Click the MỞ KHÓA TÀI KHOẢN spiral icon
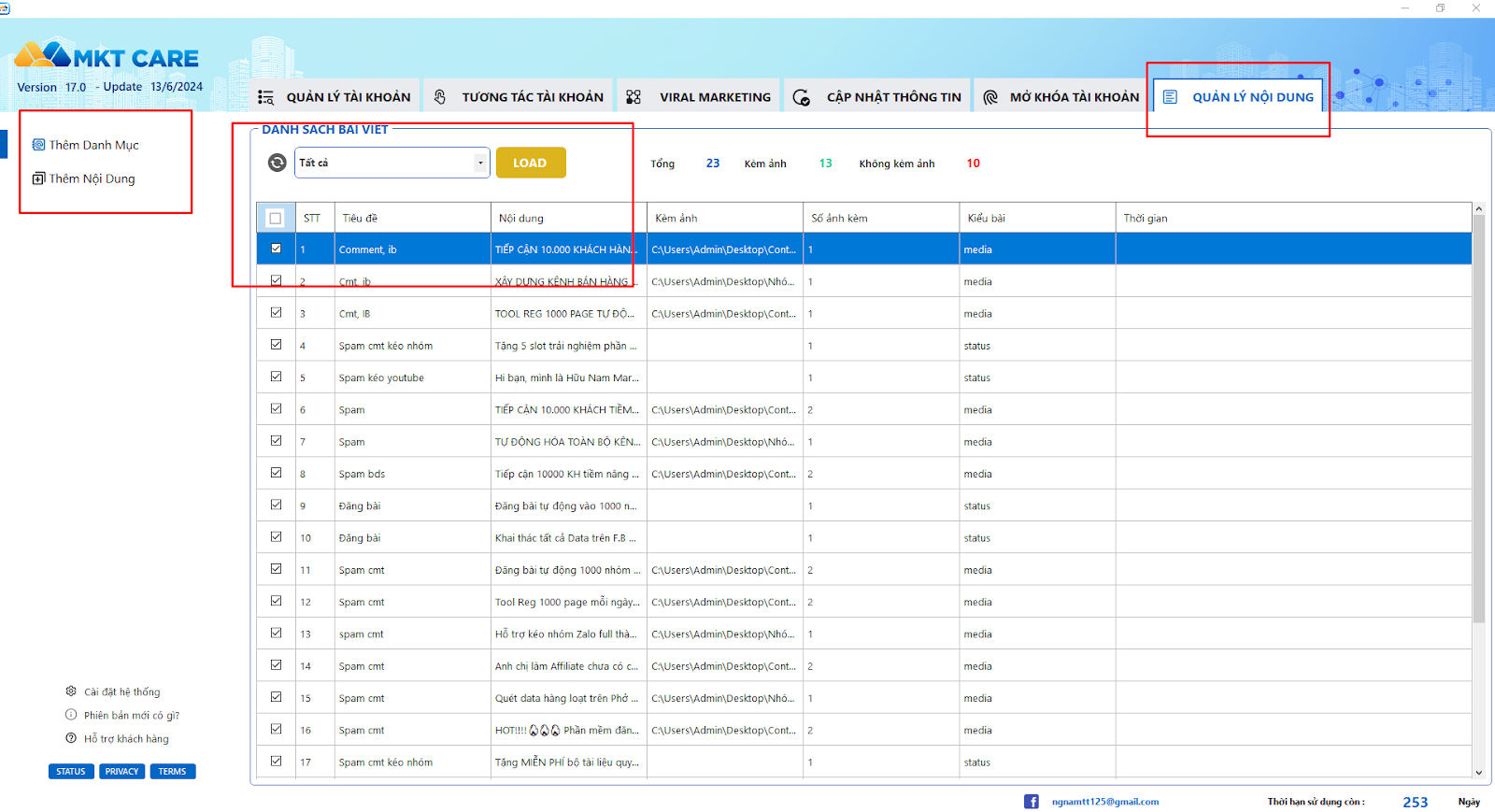 click(990, 97)
